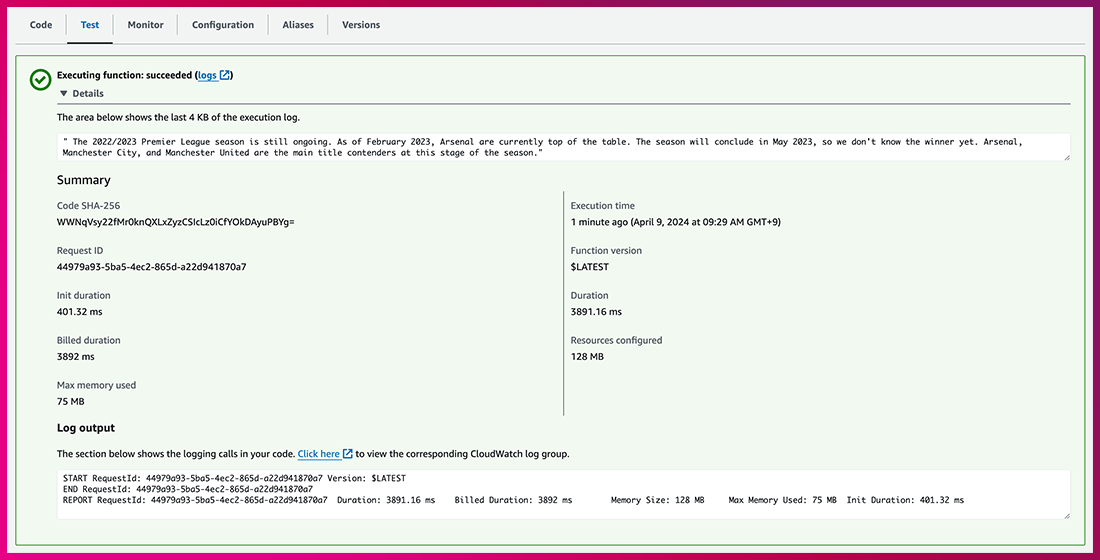Click inside the execution result text box
The image size is (1100, 560).
tap(560, 147)
